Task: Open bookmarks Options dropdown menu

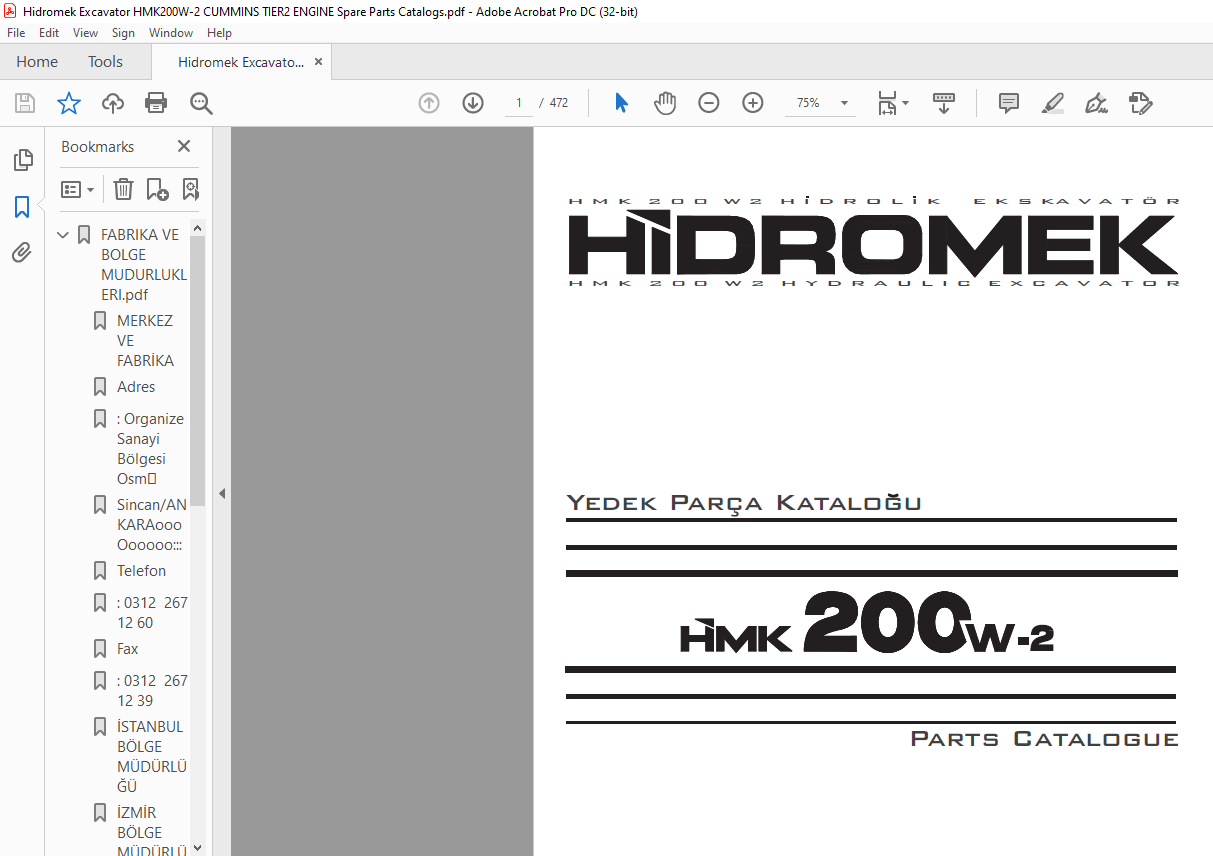Action: tap(77, 189)
